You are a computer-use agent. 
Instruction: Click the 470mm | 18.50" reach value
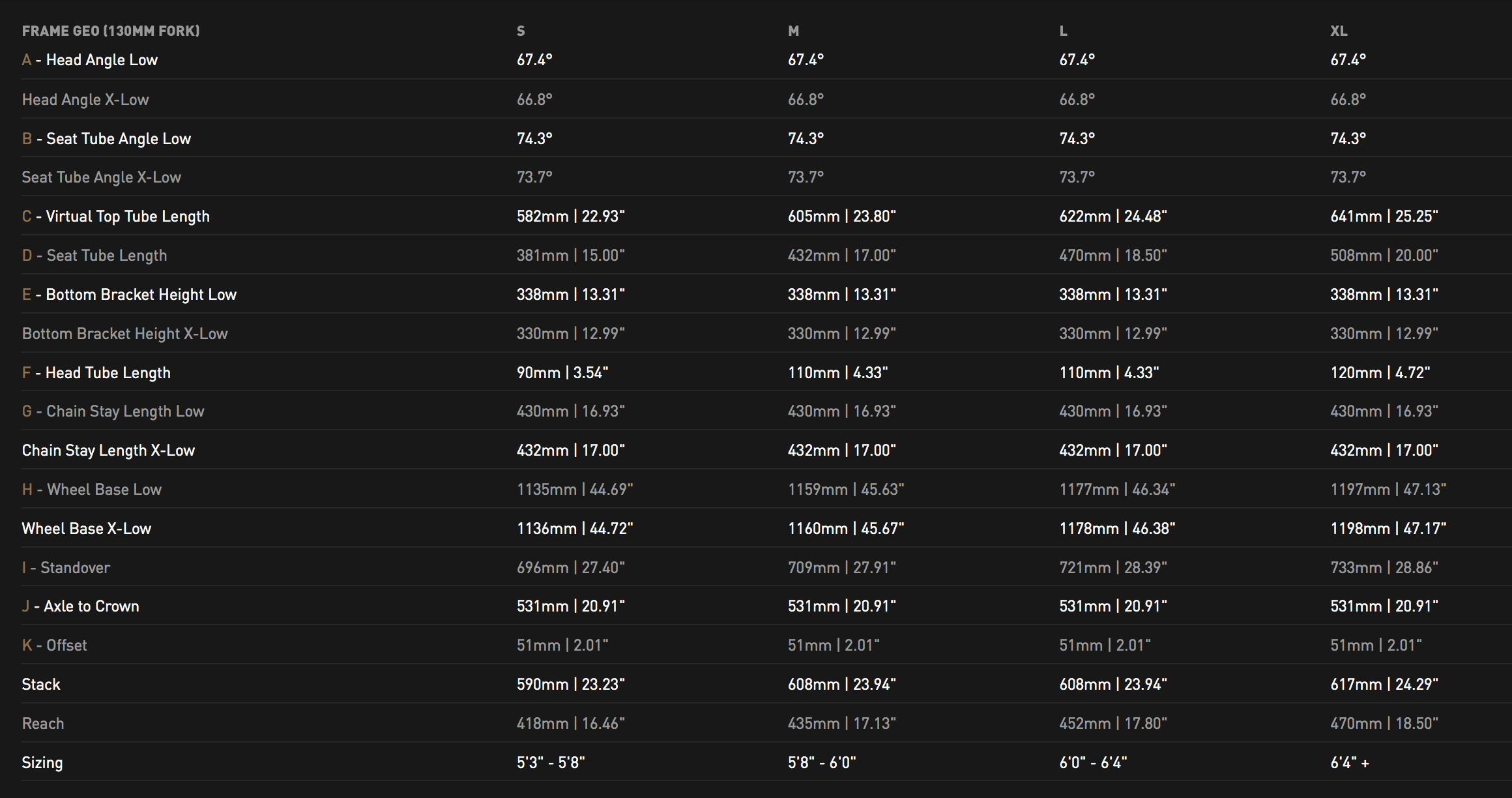point(1384,724)
